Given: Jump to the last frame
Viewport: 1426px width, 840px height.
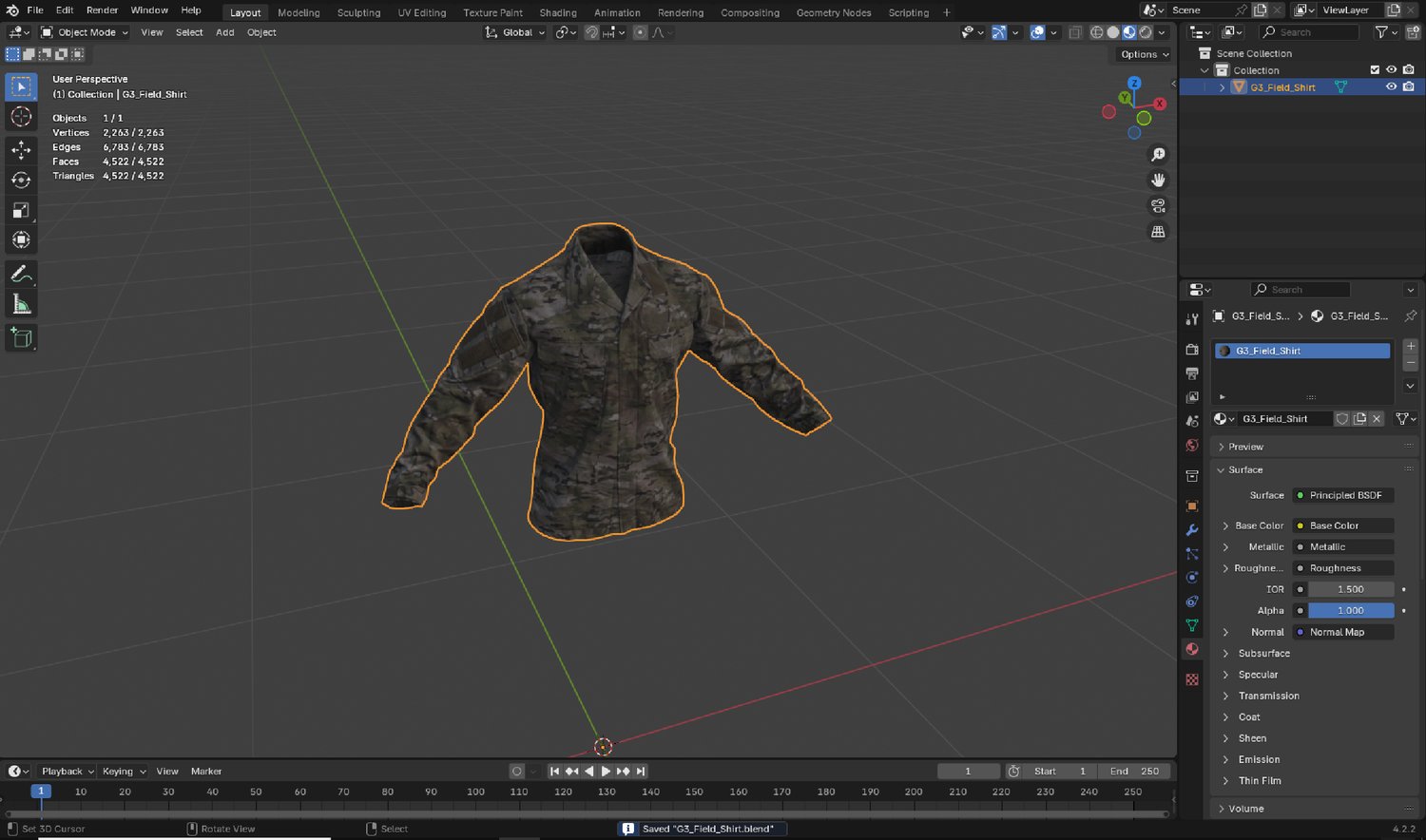Looking at the screenshot, I should tap(641, 772).
